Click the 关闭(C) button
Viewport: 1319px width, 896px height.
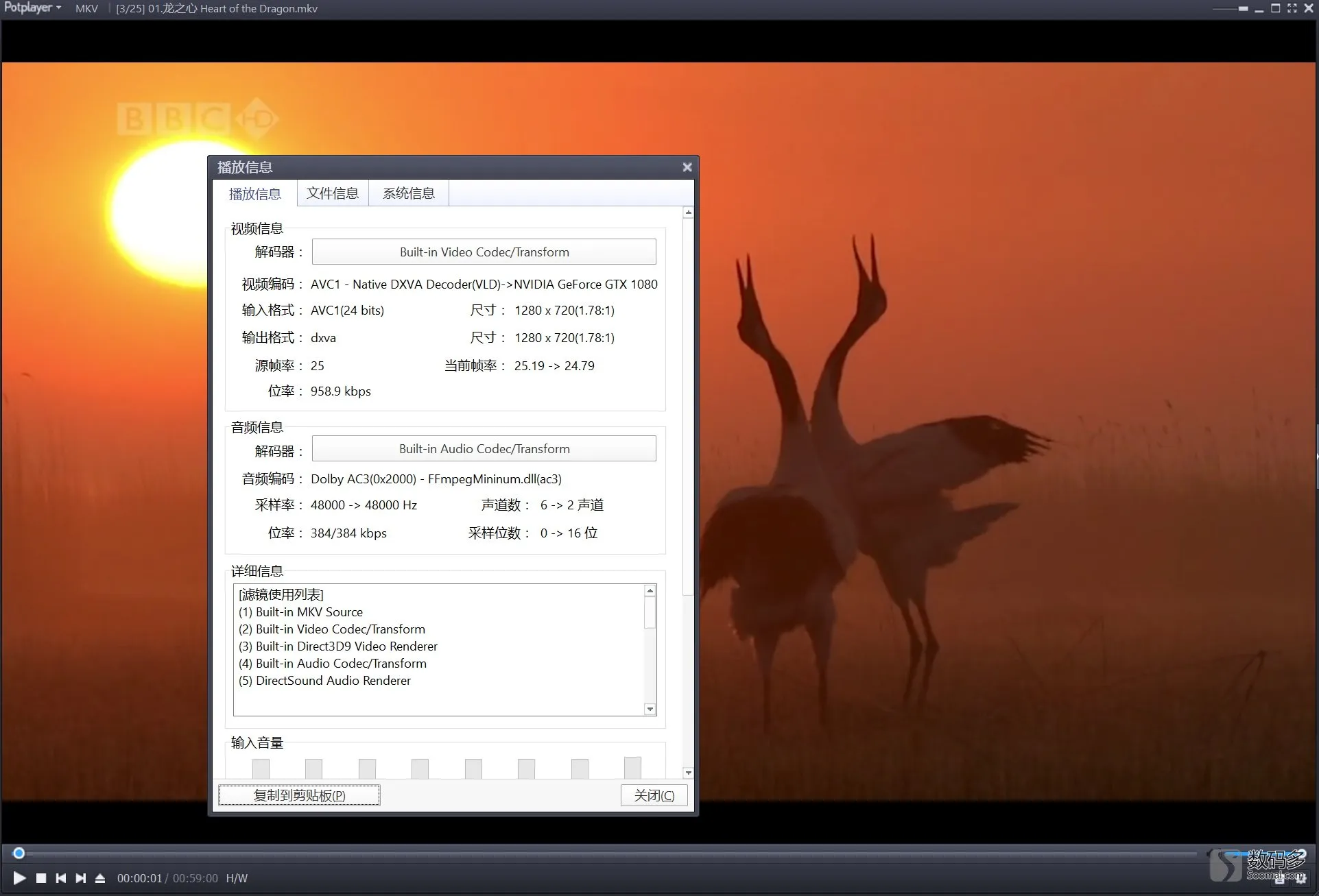pyautogui.click(x=654, y=795)
